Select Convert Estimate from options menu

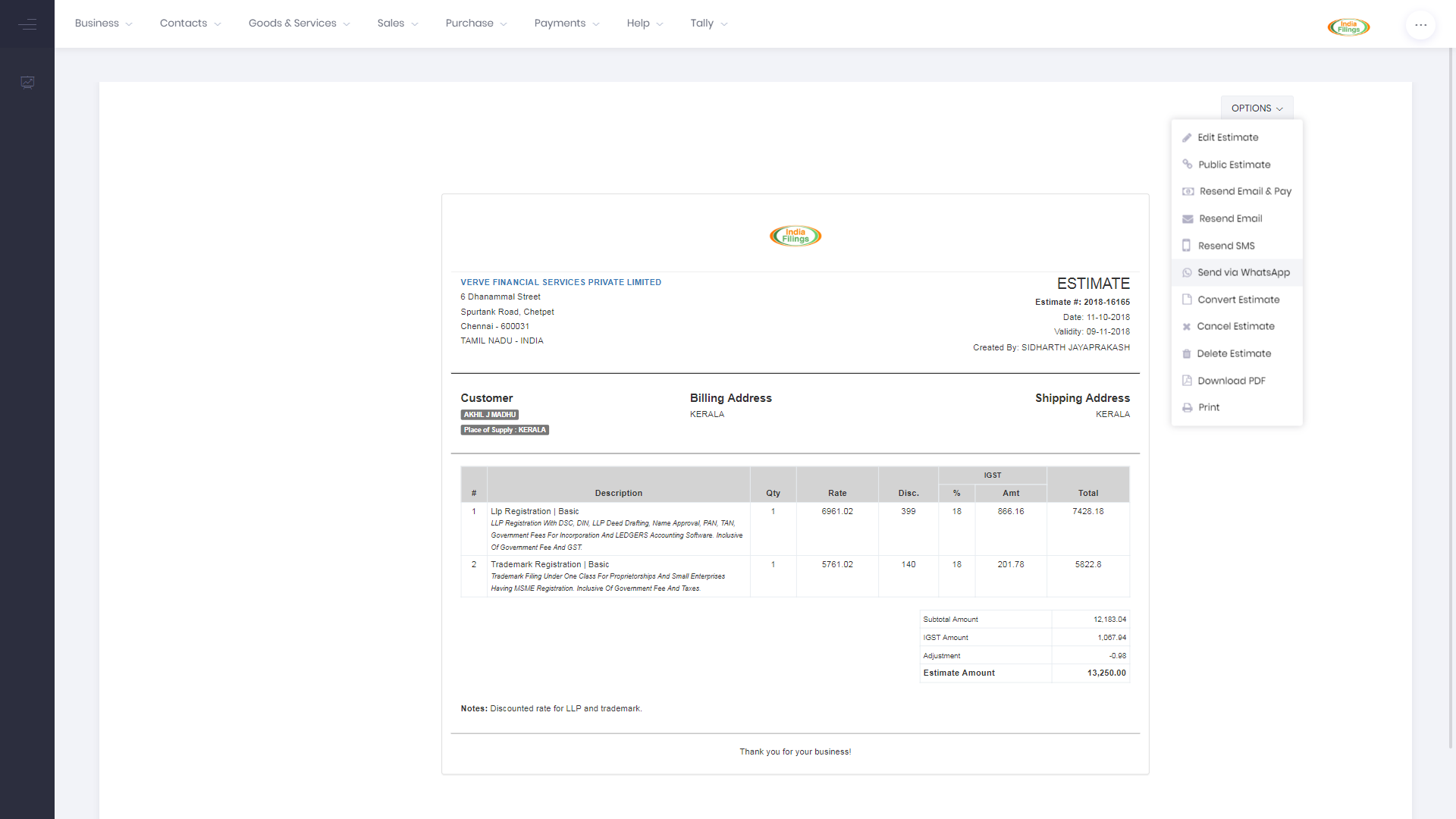1238,300
